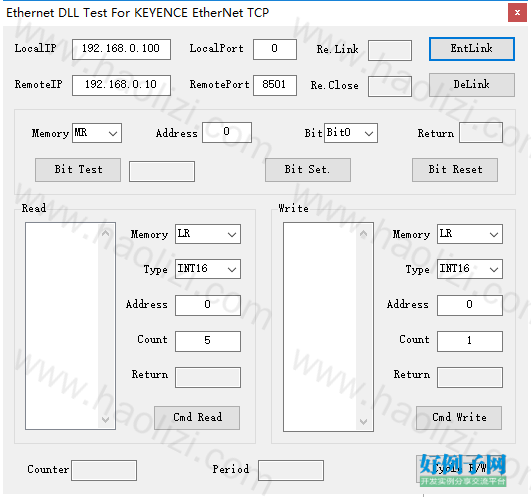Open the MR Memory dropdown in bit section

[97, 133]
